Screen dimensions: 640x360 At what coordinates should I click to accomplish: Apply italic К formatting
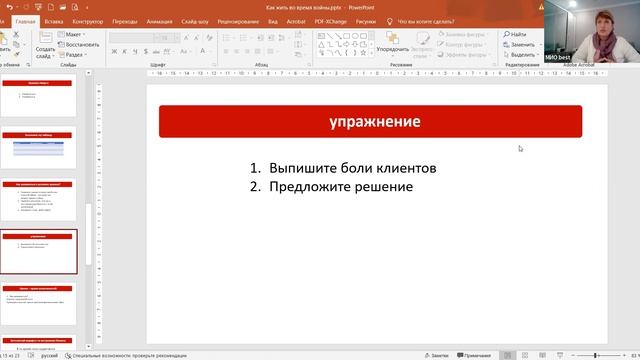click(124, 51)
